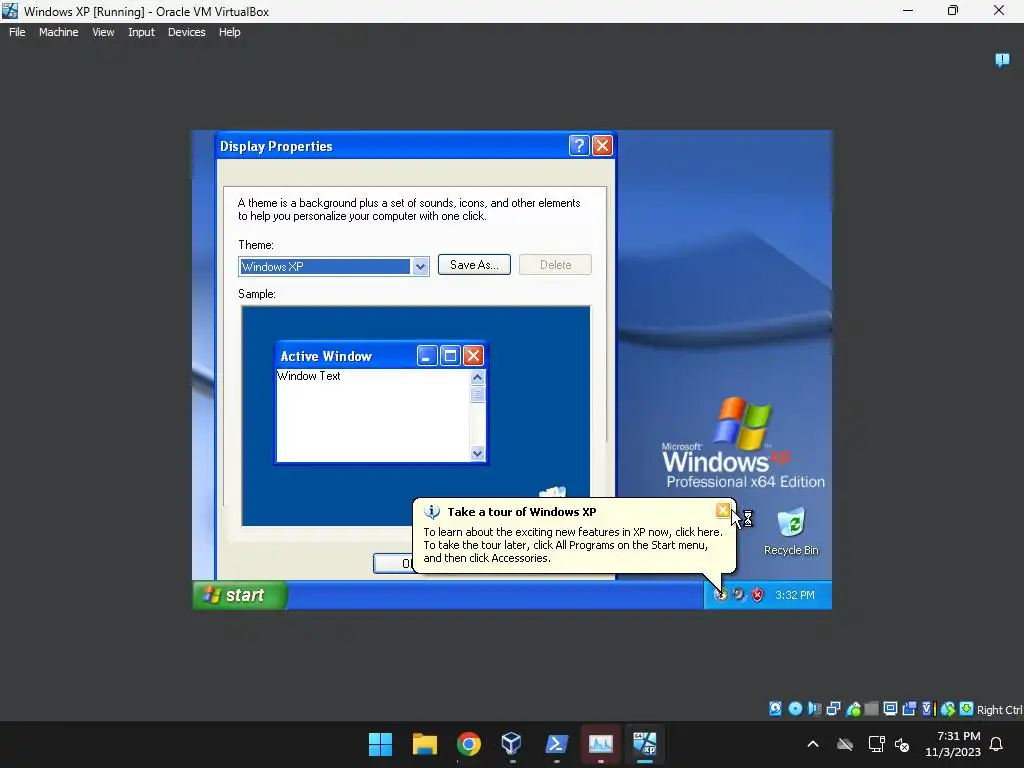Open File Explorer from the taskbar
The height and width of the screenshot is (768, 1024).
click(x=424, y=744)
